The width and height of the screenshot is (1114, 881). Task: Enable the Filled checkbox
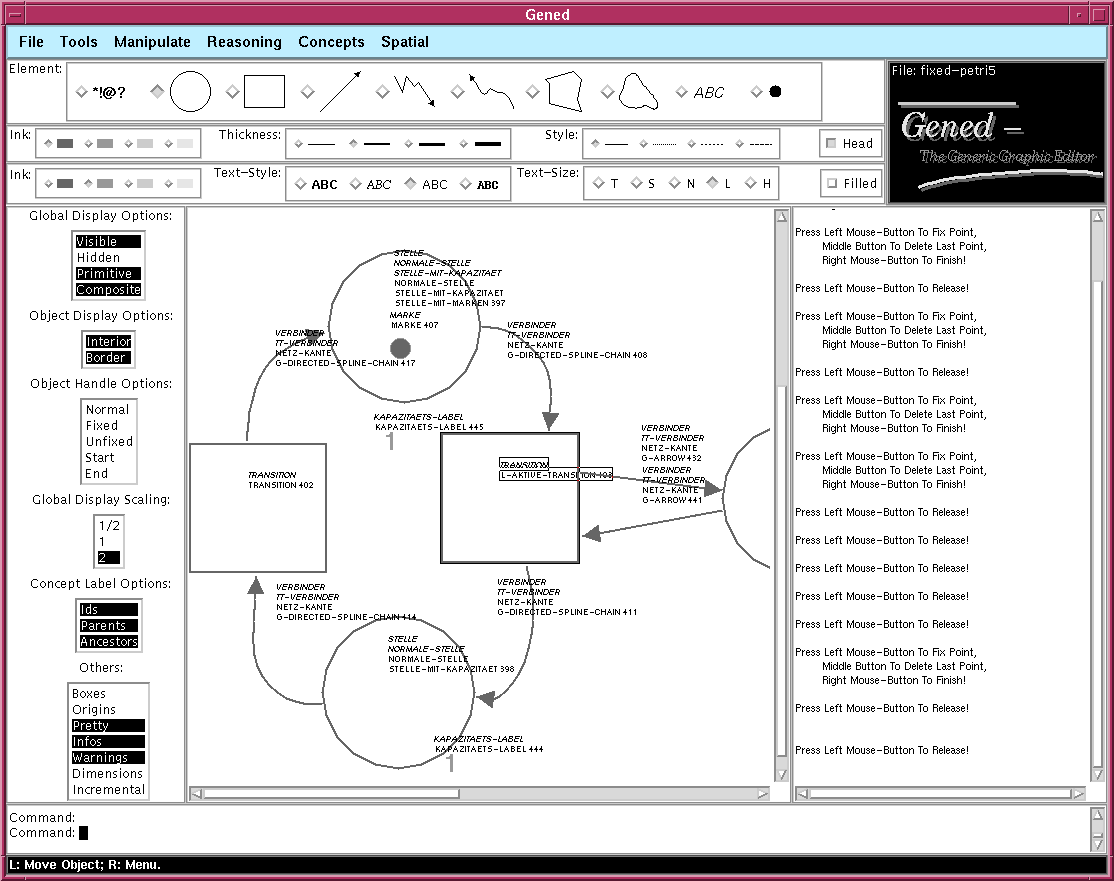pos(831,183)
